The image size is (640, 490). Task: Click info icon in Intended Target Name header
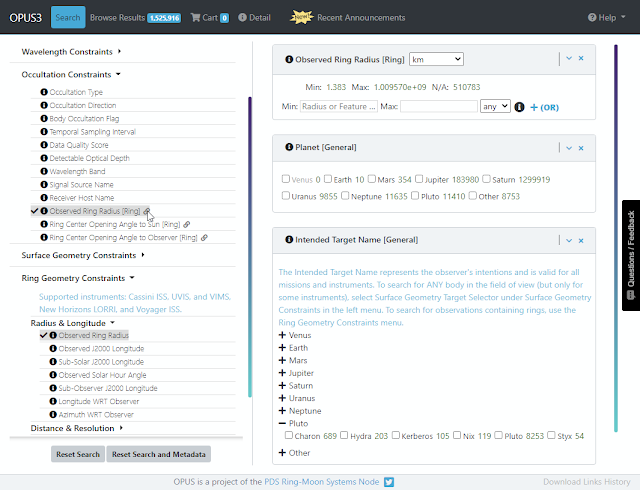(x=289, y=239)
